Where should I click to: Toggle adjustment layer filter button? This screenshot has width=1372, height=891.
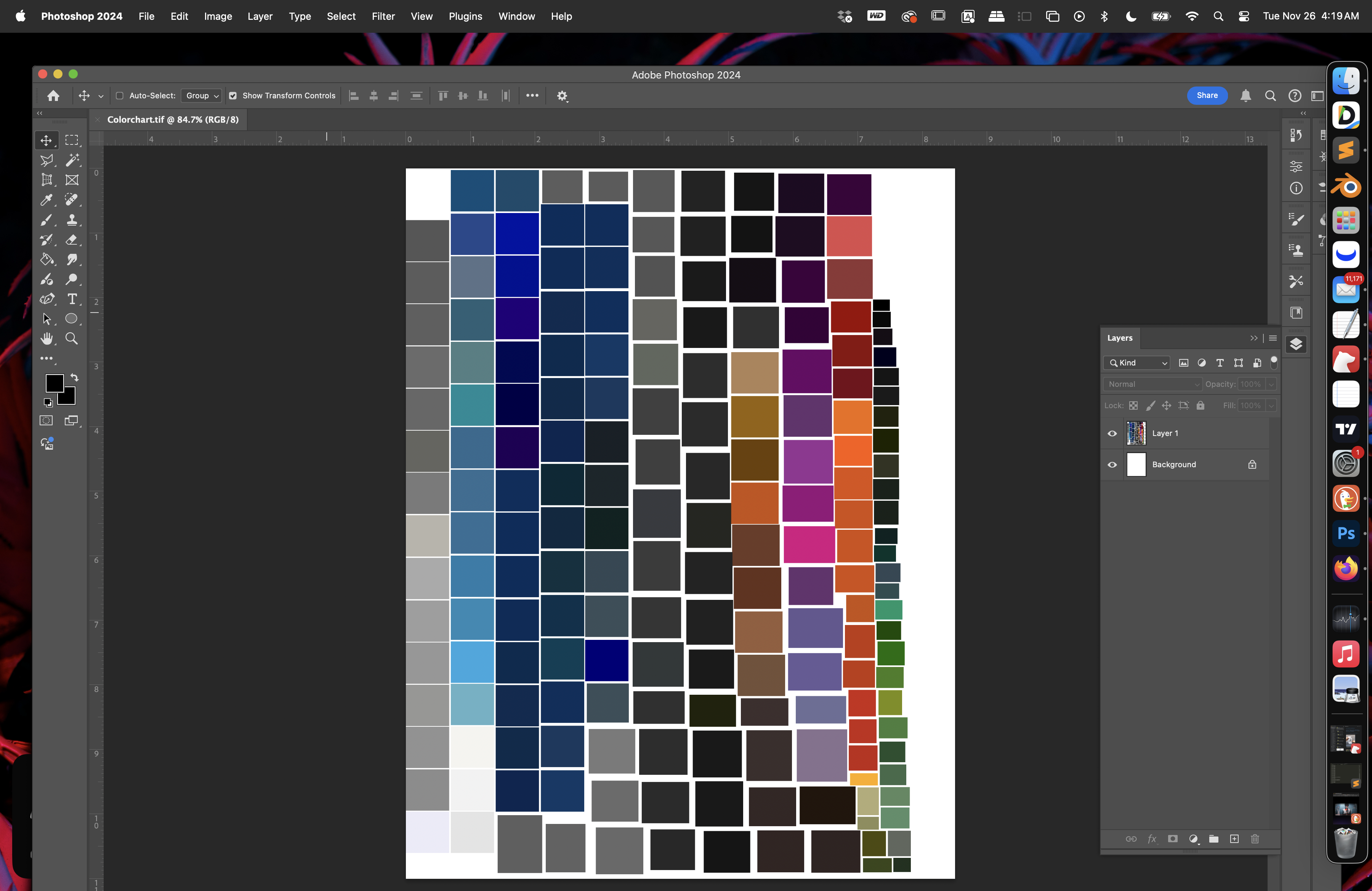pyautogui.click(x=1202, y=363)
